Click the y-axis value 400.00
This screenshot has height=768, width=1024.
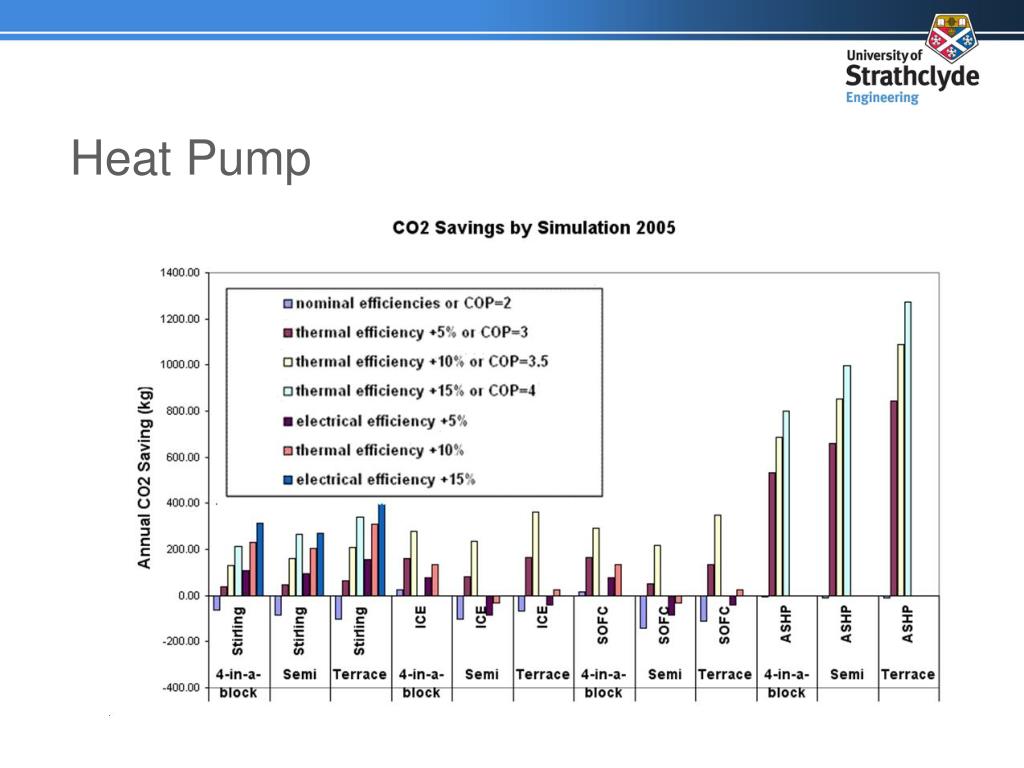[x=182, y=504]
